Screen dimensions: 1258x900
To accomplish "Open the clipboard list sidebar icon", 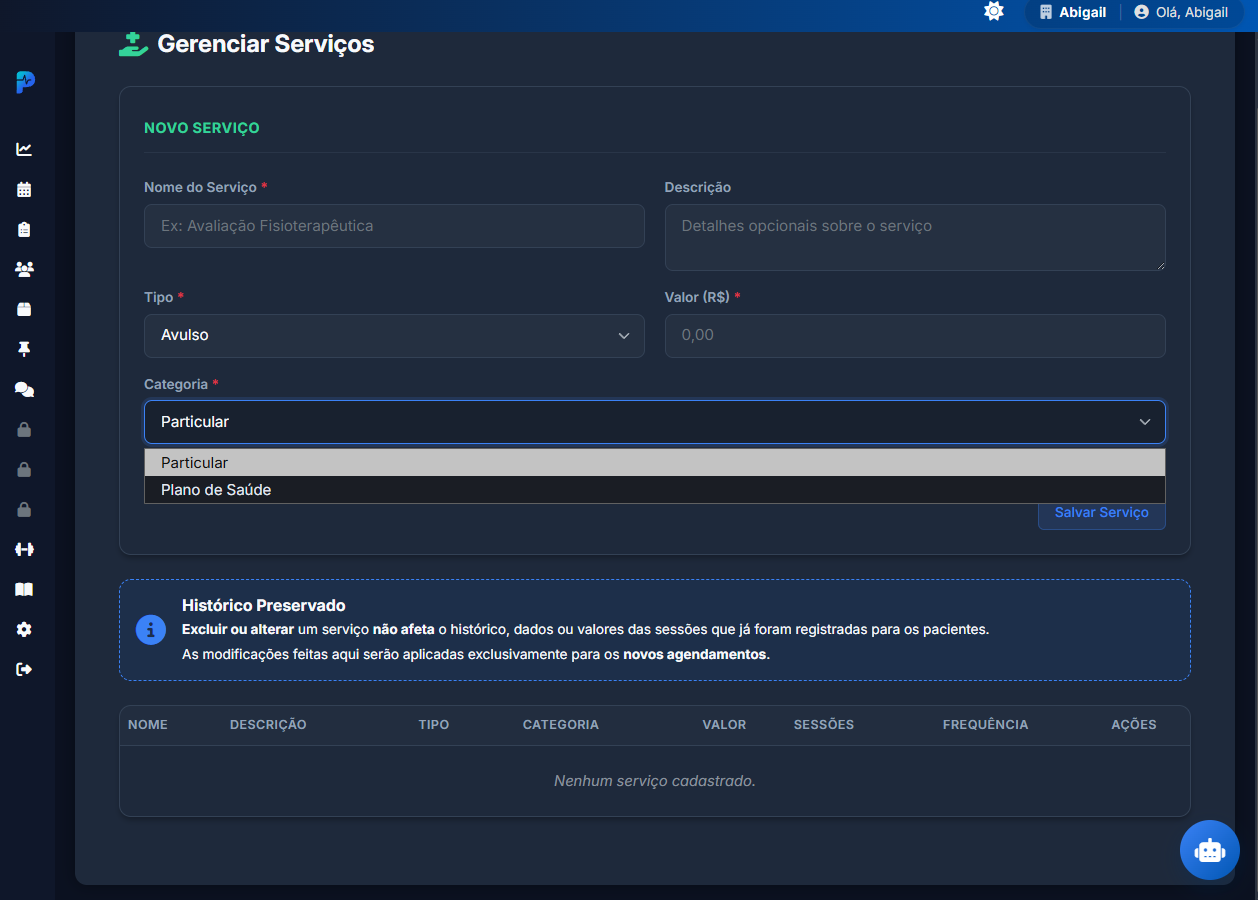I will pyautogui.click(x=24, y=229).
